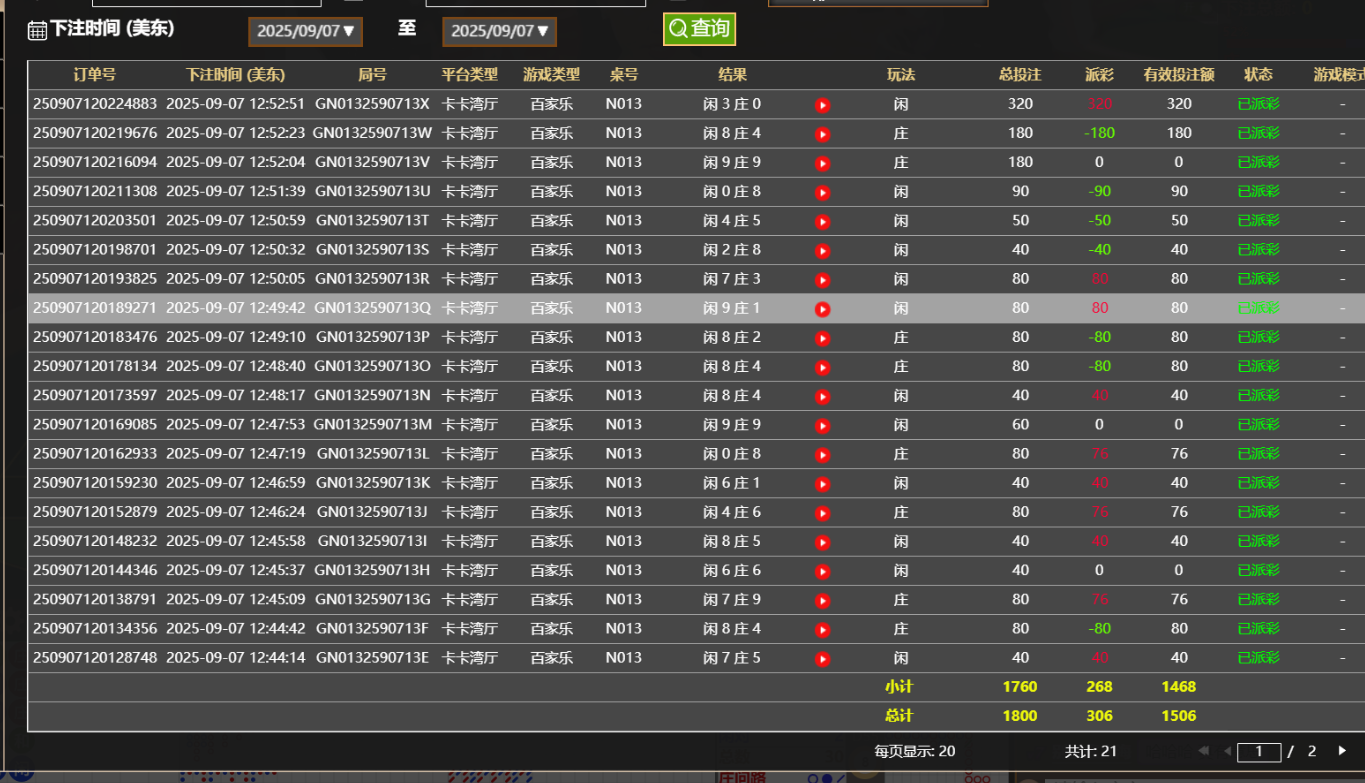Image resolution: width=1365 pixels, height=783 pixels.
Task: Jump to first page with double arrow
Action: point(1203,751)
